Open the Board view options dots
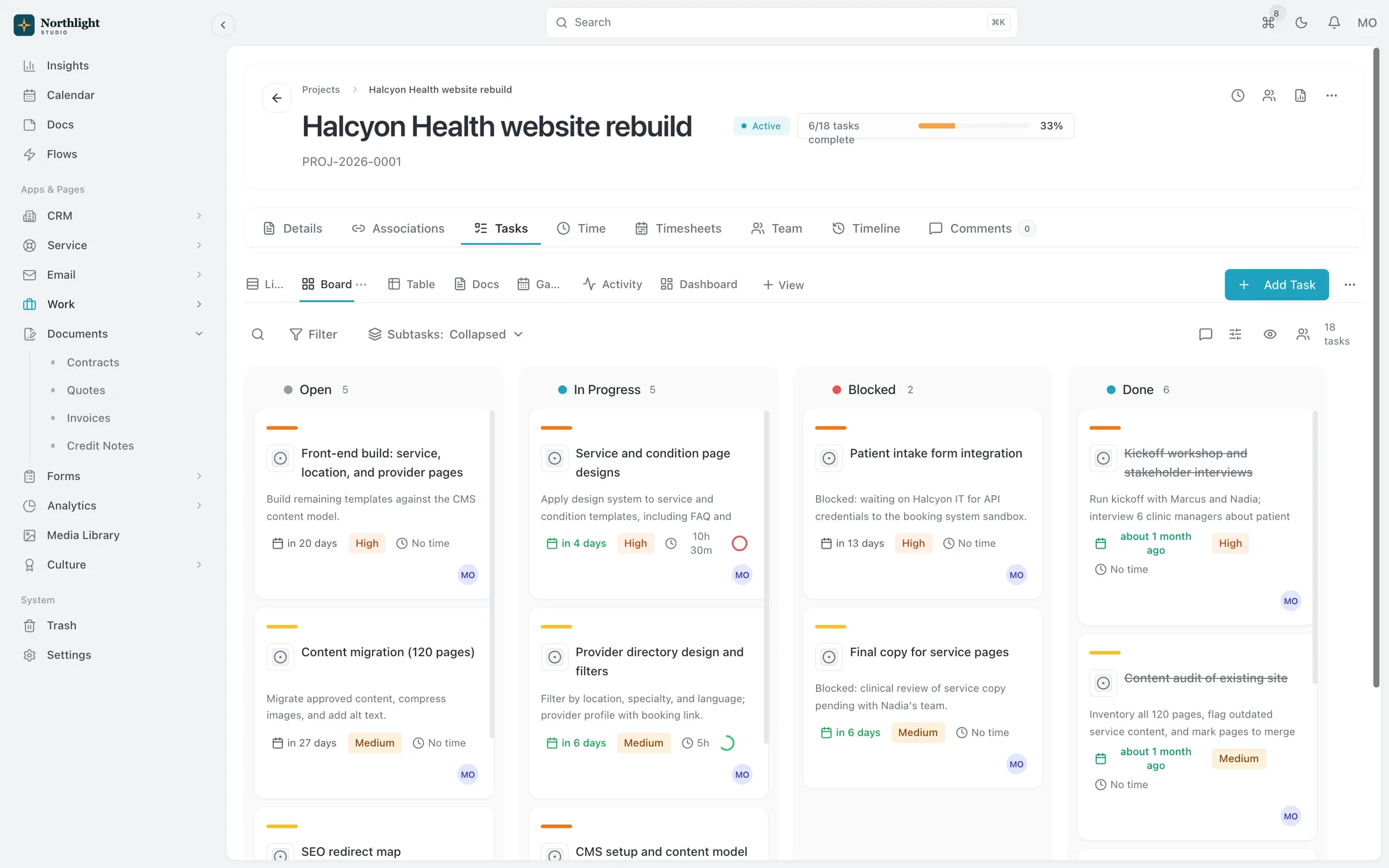 [x=361, y=284]
